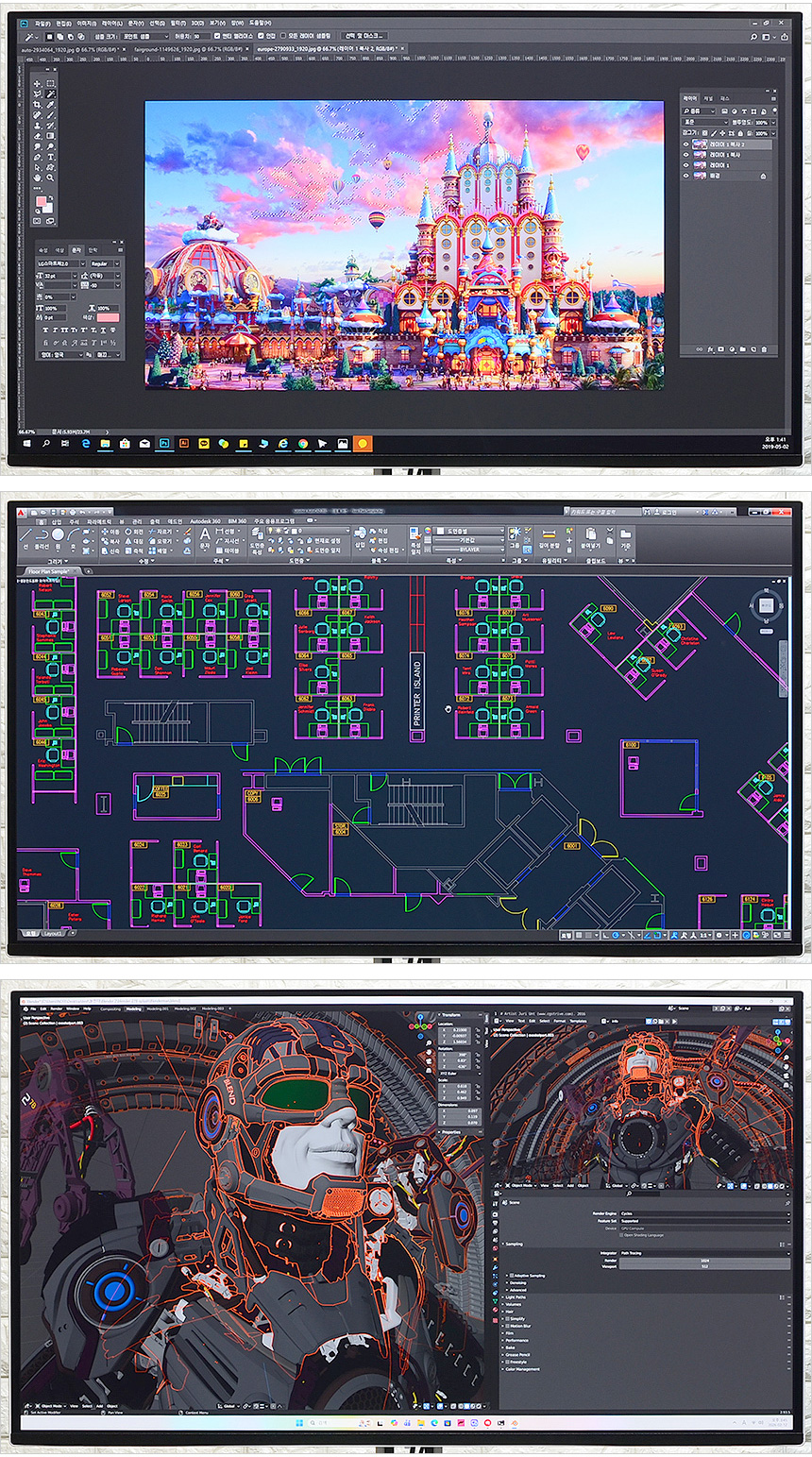Click the Hand tool in Photoshop's toolbox

(38, 178)
